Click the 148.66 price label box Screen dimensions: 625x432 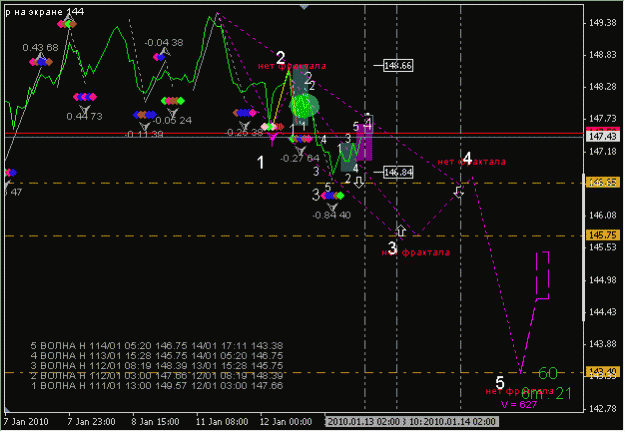[398, 65]
